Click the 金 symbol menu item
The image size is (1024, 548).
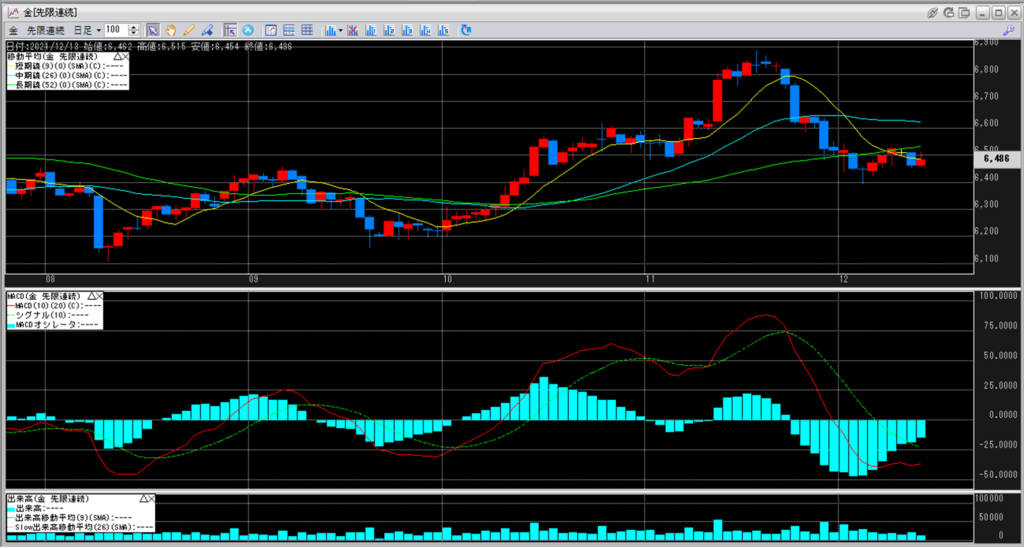pos(12,30)
